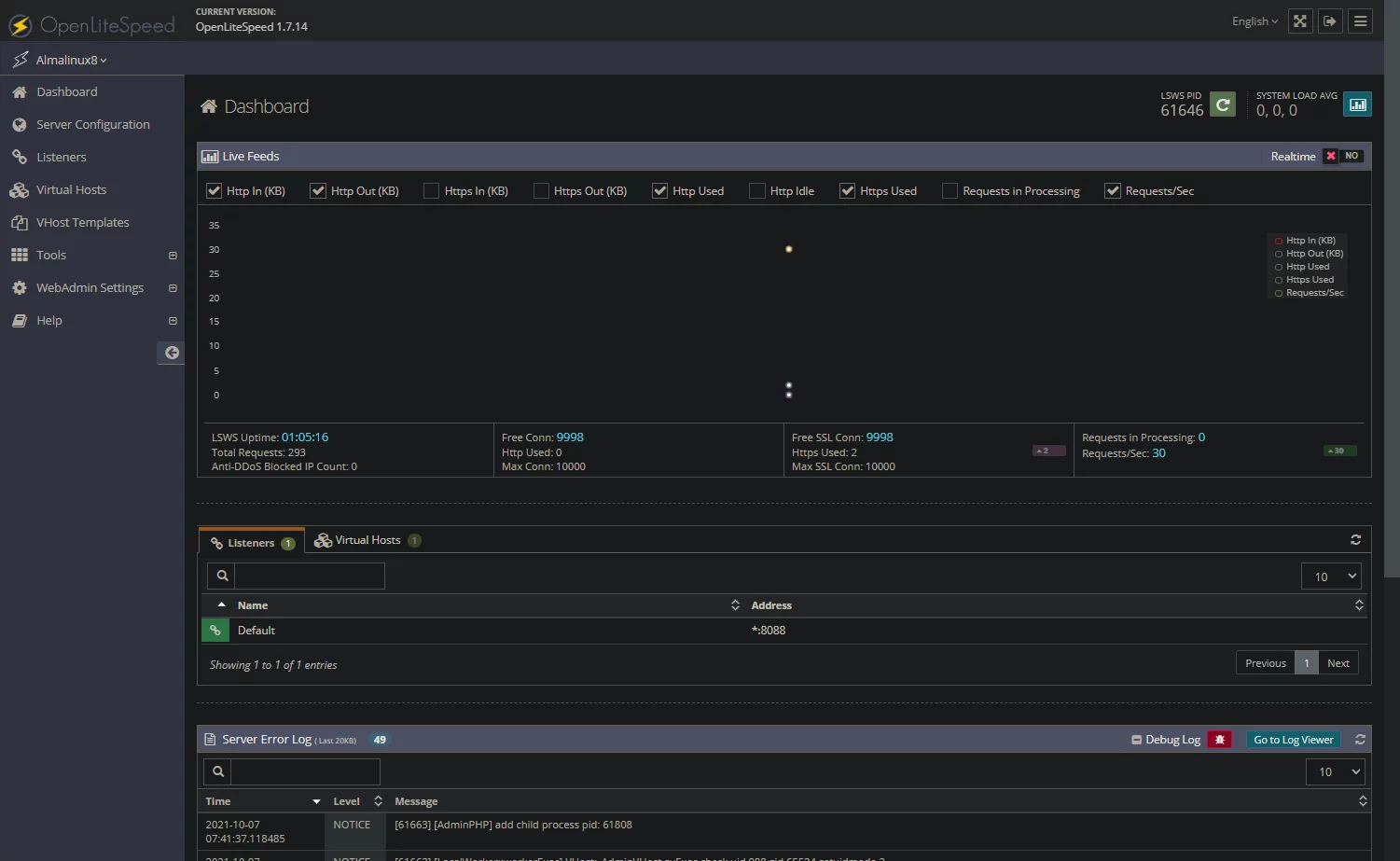
Task: Toggle fullscreen mode icon in header
Action: pos(1299,21)
